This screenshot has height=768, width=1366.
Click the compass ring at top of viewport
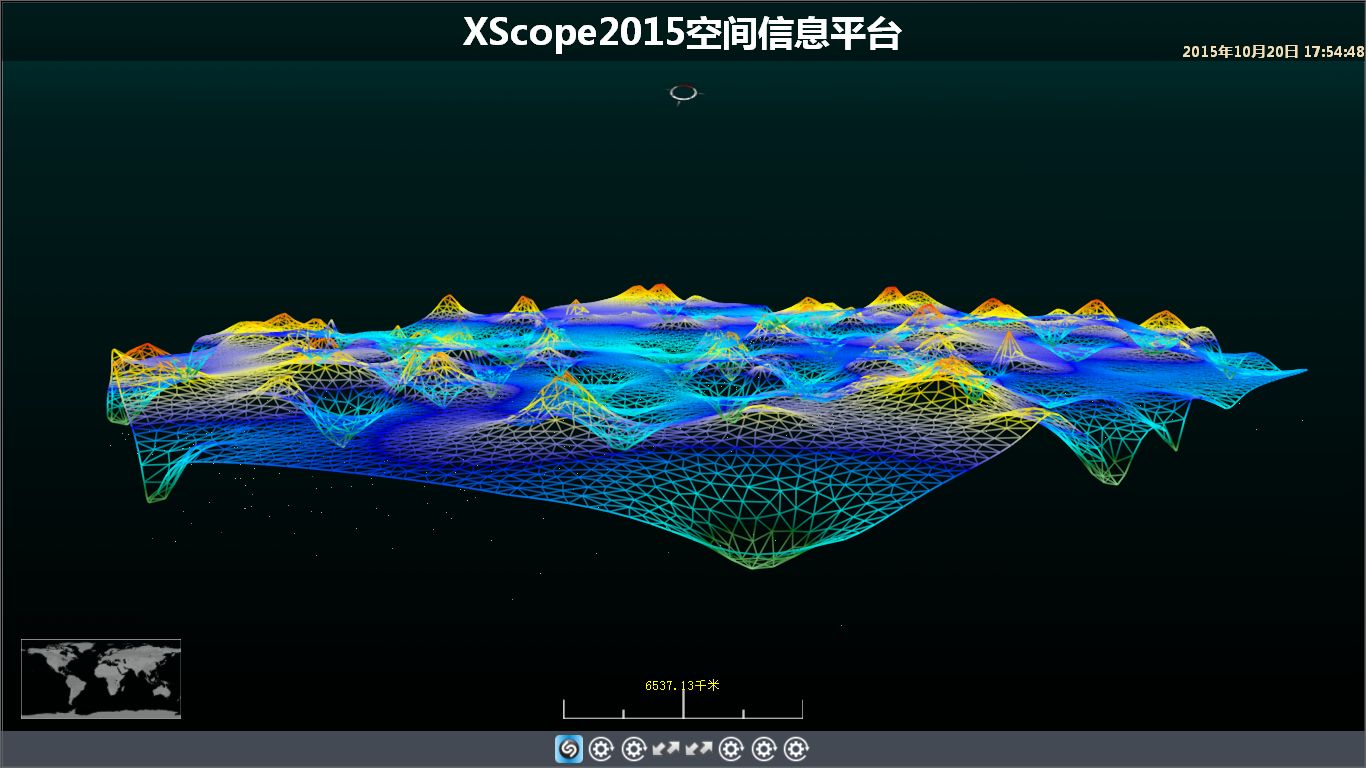point(684,94)
